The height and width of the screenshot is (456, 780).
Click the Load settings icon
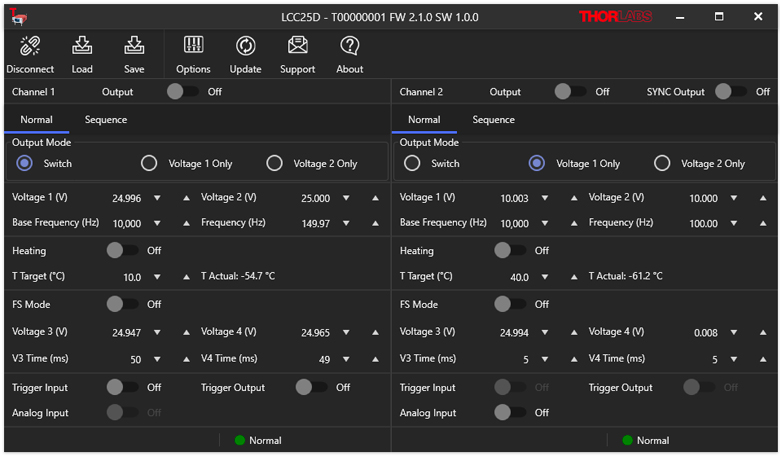tap(82, 46)
